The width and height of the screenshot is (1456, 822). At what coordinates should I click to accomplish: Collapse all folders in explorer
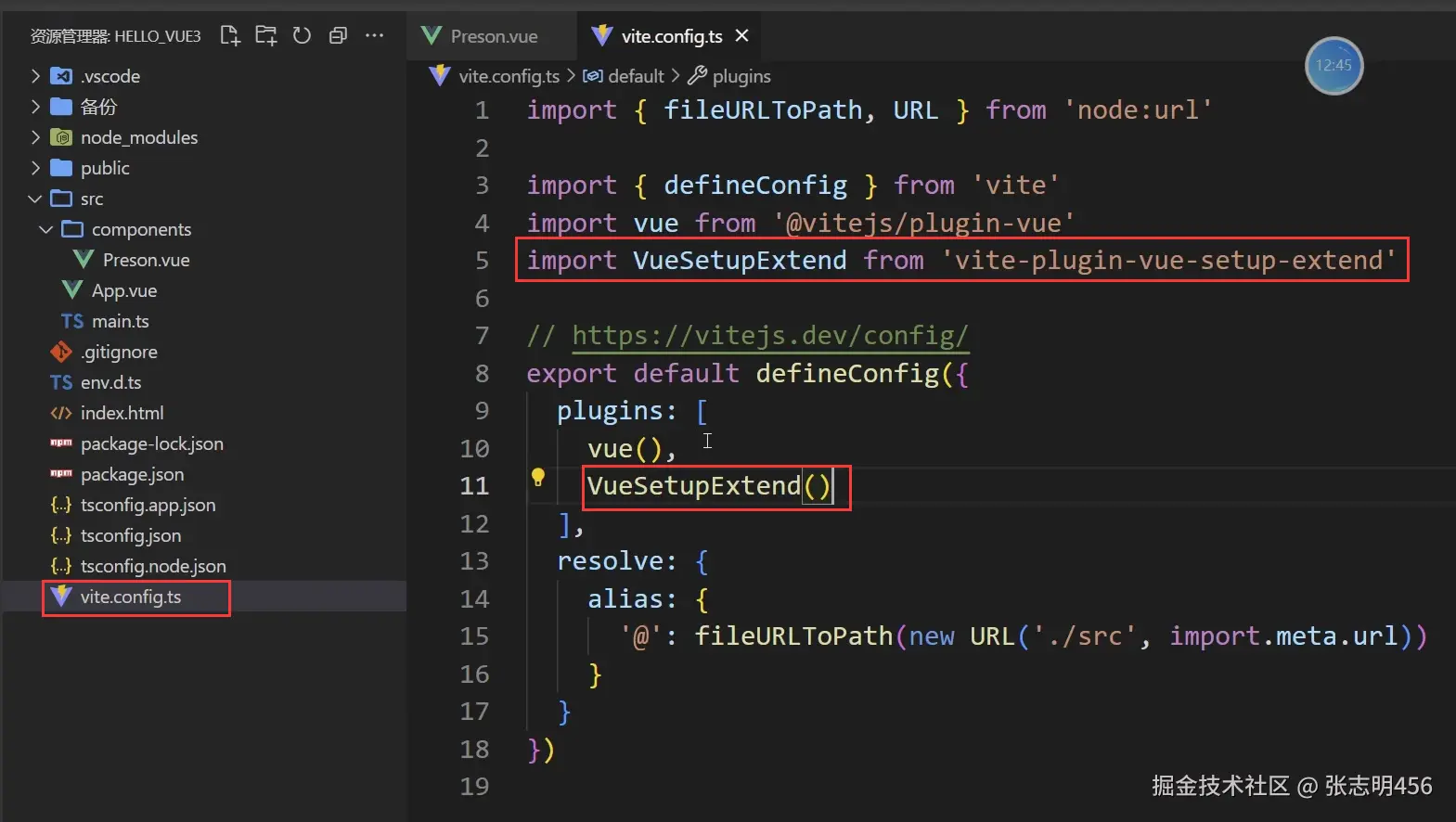coord(338,36)
